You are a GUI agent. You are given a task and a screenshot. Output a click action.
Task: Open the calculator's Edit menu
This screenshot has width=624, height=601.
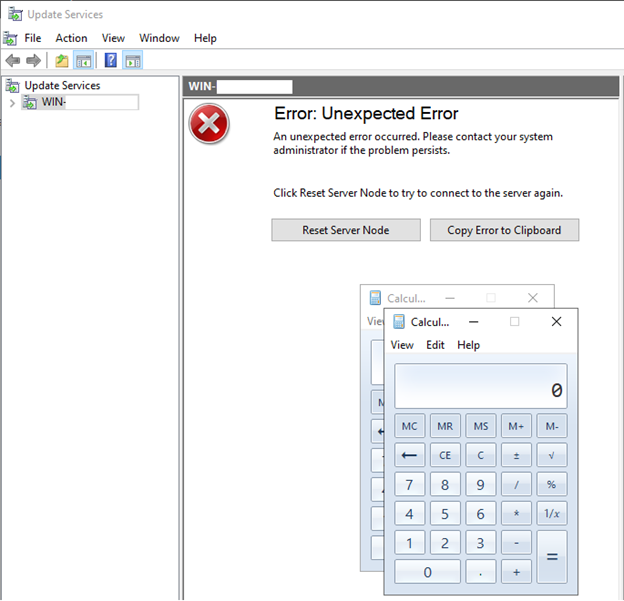click(x=435, y=345)
